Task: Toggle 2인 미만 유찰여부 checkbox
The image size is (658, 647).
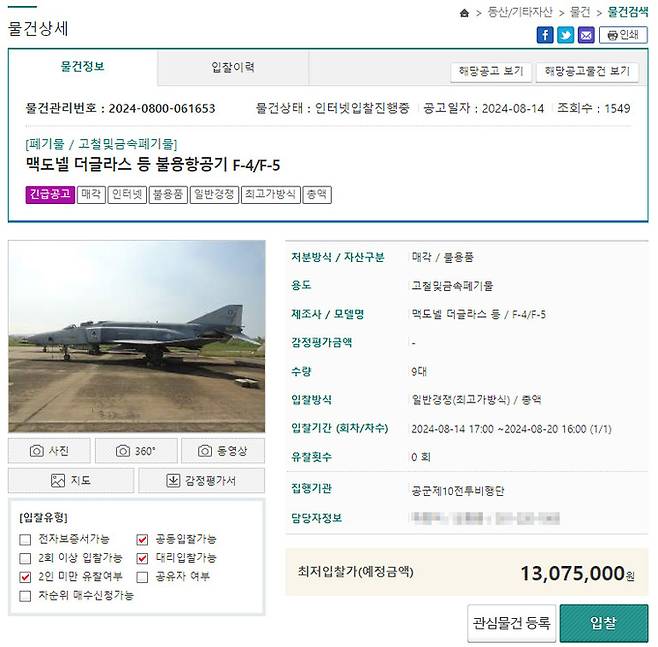Action: pos(25,577)
